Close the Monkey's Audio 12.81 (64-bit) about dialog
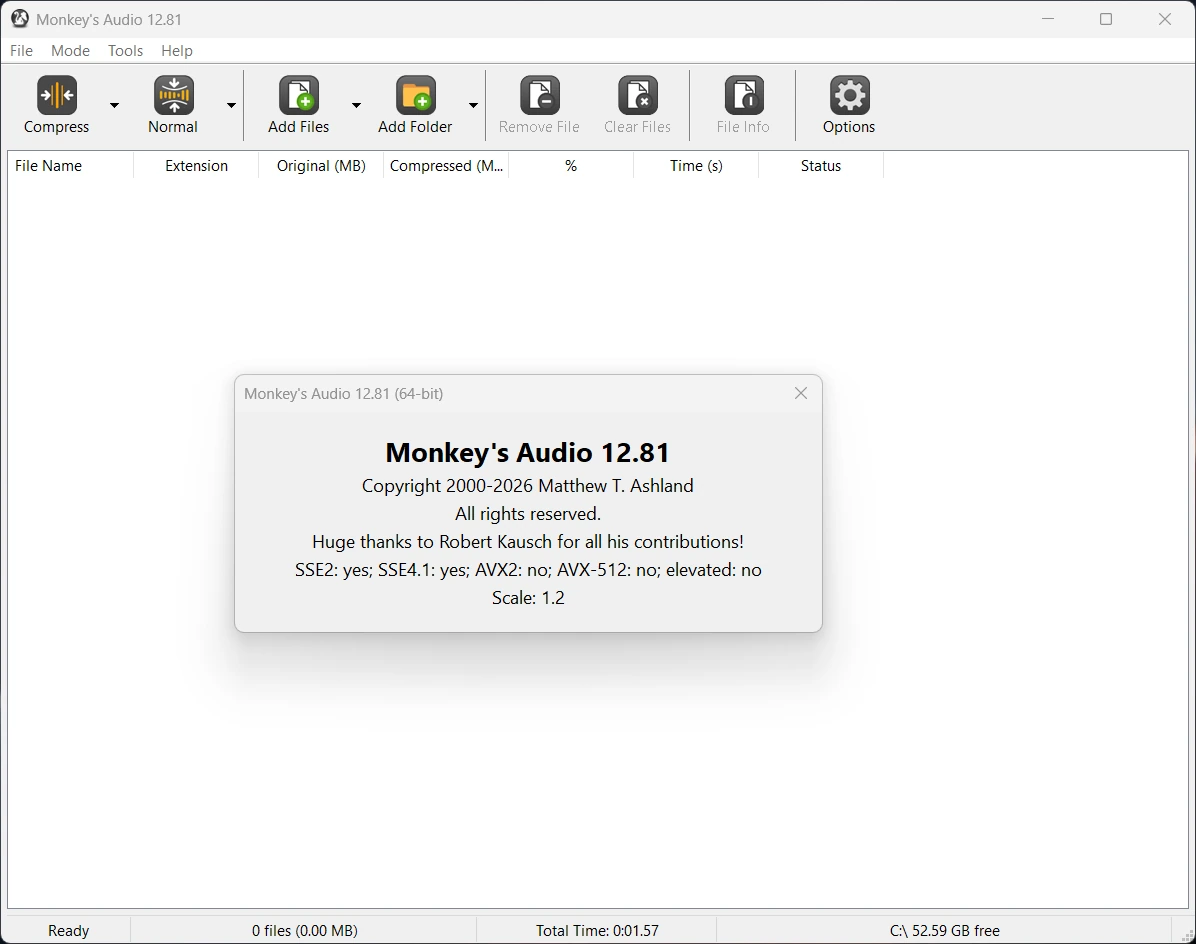1196x944 pixels. 801,393
